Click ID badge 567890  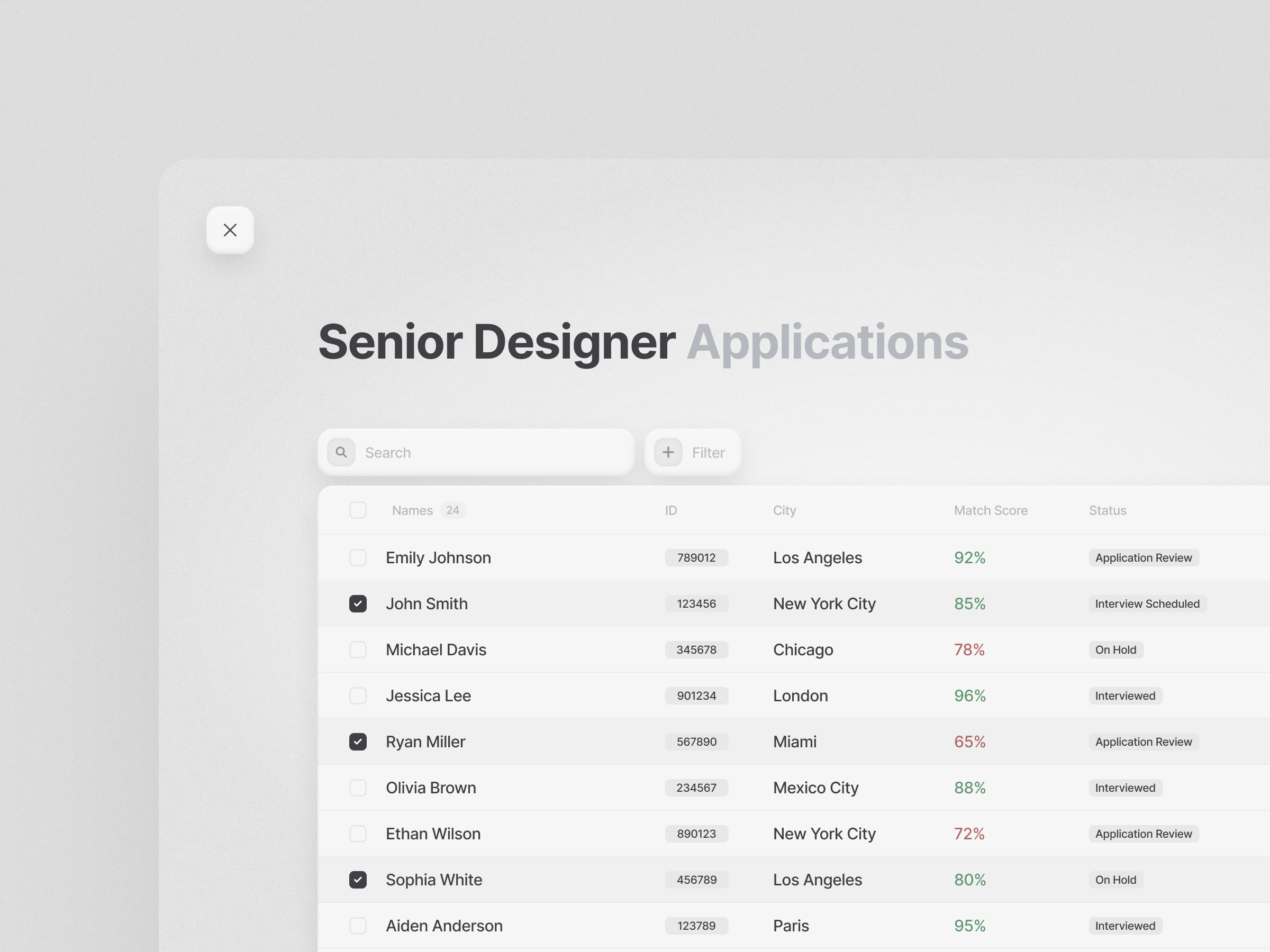tap(696, 742)
